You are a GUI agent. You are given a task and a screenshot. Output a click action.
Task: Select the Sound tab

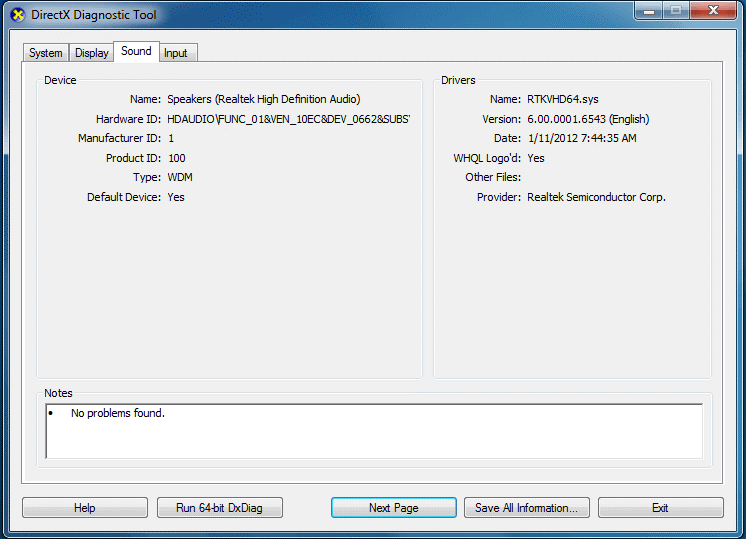tap(136, 51)
